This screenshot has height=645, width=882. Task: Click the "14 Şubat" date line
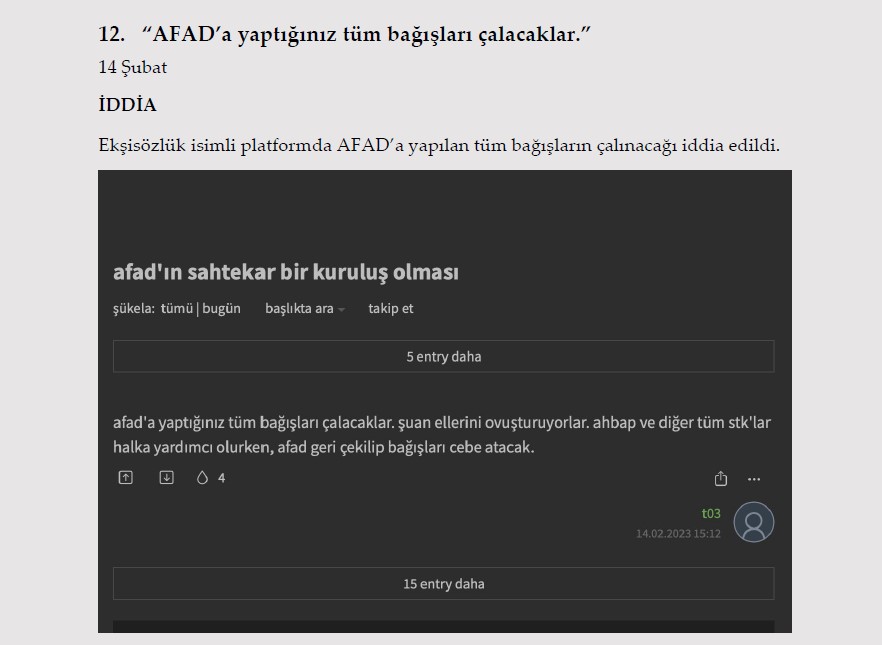(x=133, y=68)
